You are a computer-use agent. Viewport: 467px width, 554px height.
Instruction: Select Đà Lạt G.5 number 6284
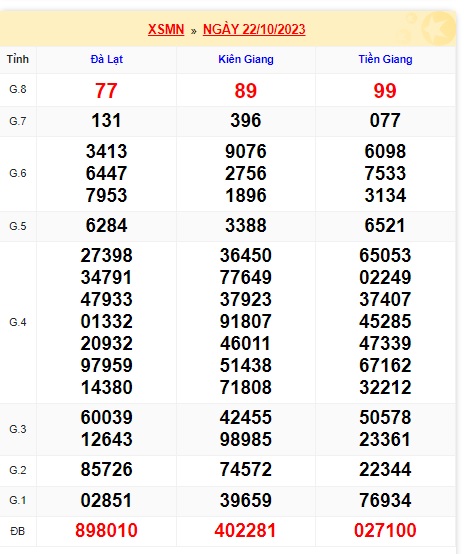[106, 225]
